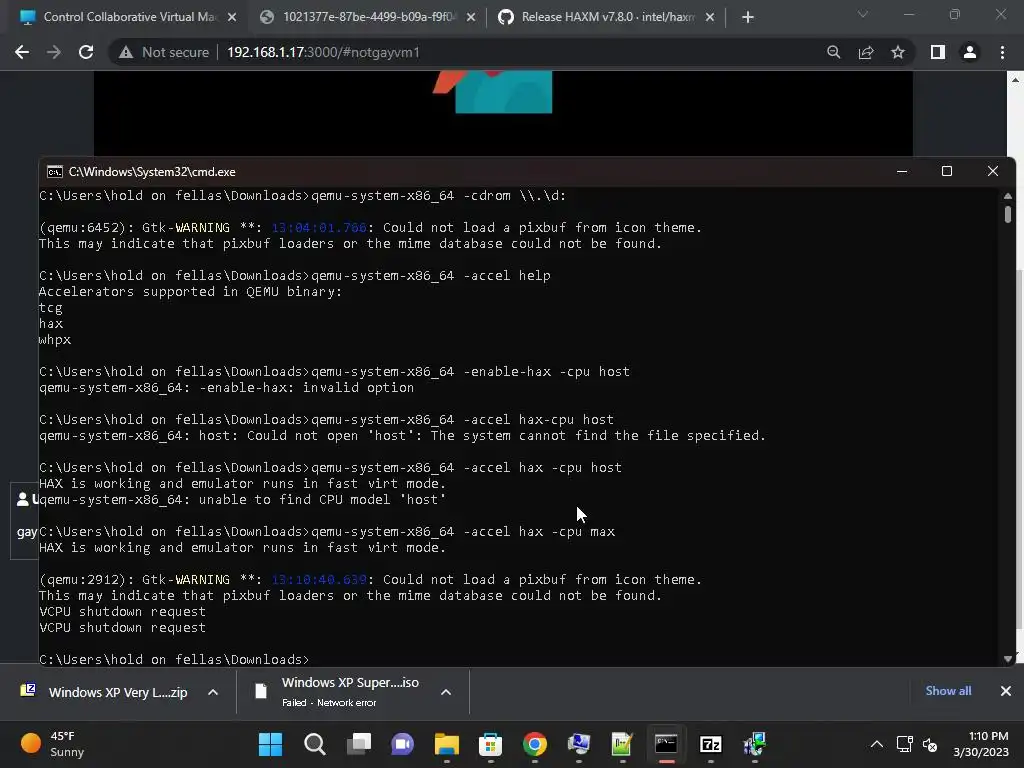Image resolution: width=1024 pixels, height=768 pixels.
Task: Click the browser page scrollbar up arrow
Action: pos(1015,80)
